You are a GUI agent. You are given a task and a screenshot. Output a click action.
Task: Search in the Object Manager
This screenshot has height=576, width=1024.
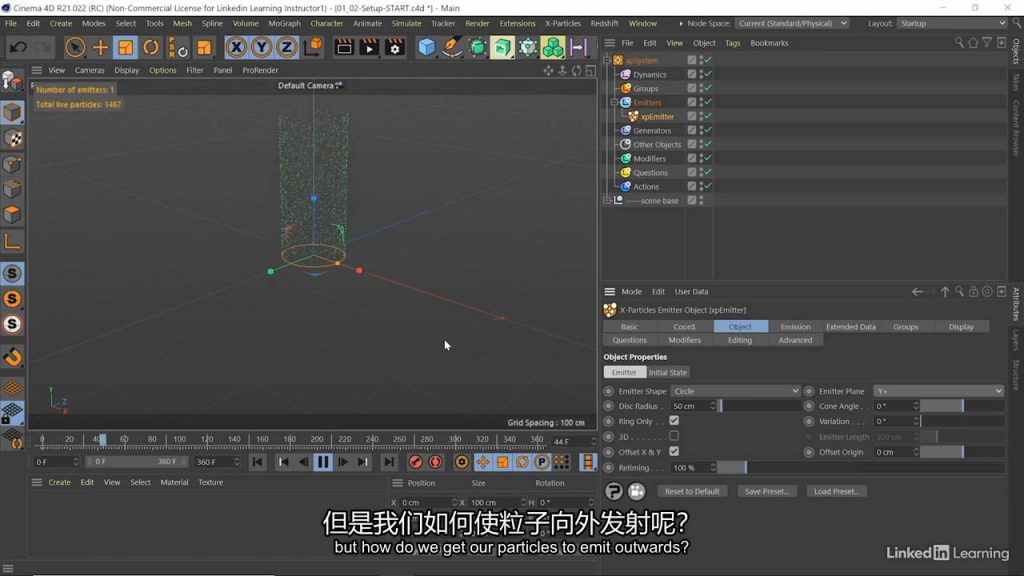tap(959, 42)
